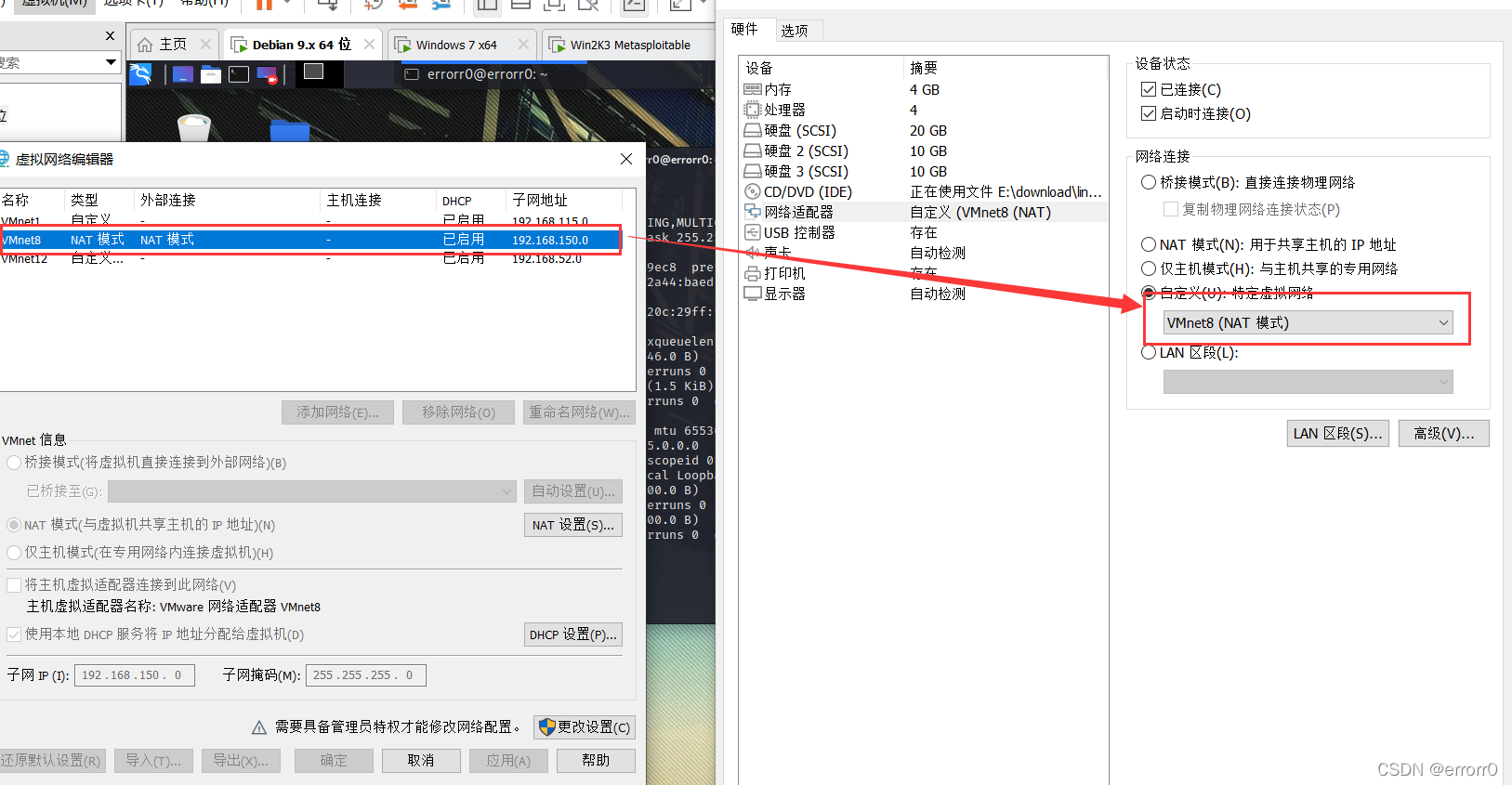Select the workspace switcher box in Kali panel
Viewport: 1512px width, 785px height.
pyautogui.click(x=314, y=72)
